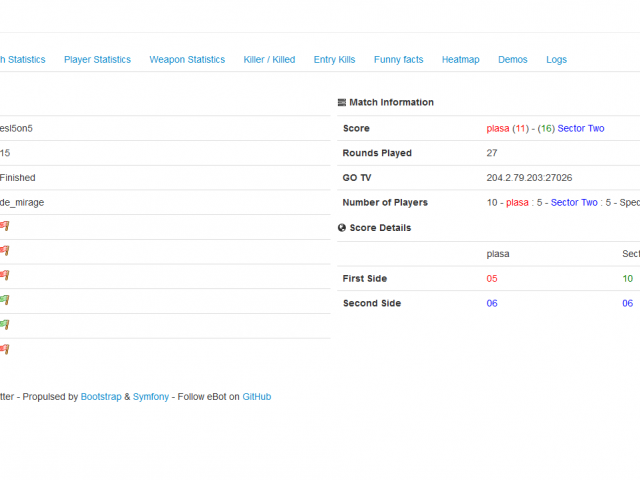This screenshot has height=480, width=640.
Task: Follow the Bootstrap link in the footer
Action: pos(101,397)
